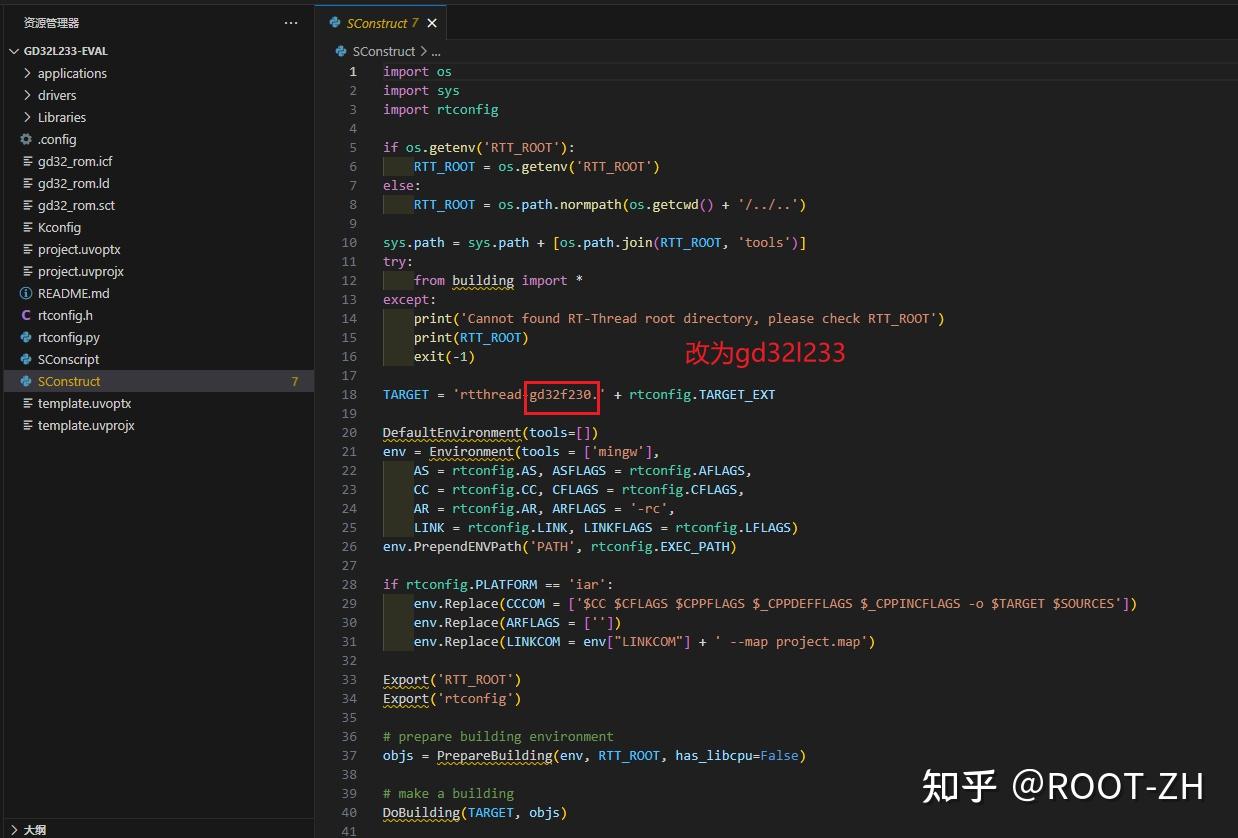This screenshot has height=838, width=1238.
Task: Click line number 18 in the editor gutter
Action: coord(349,394)
